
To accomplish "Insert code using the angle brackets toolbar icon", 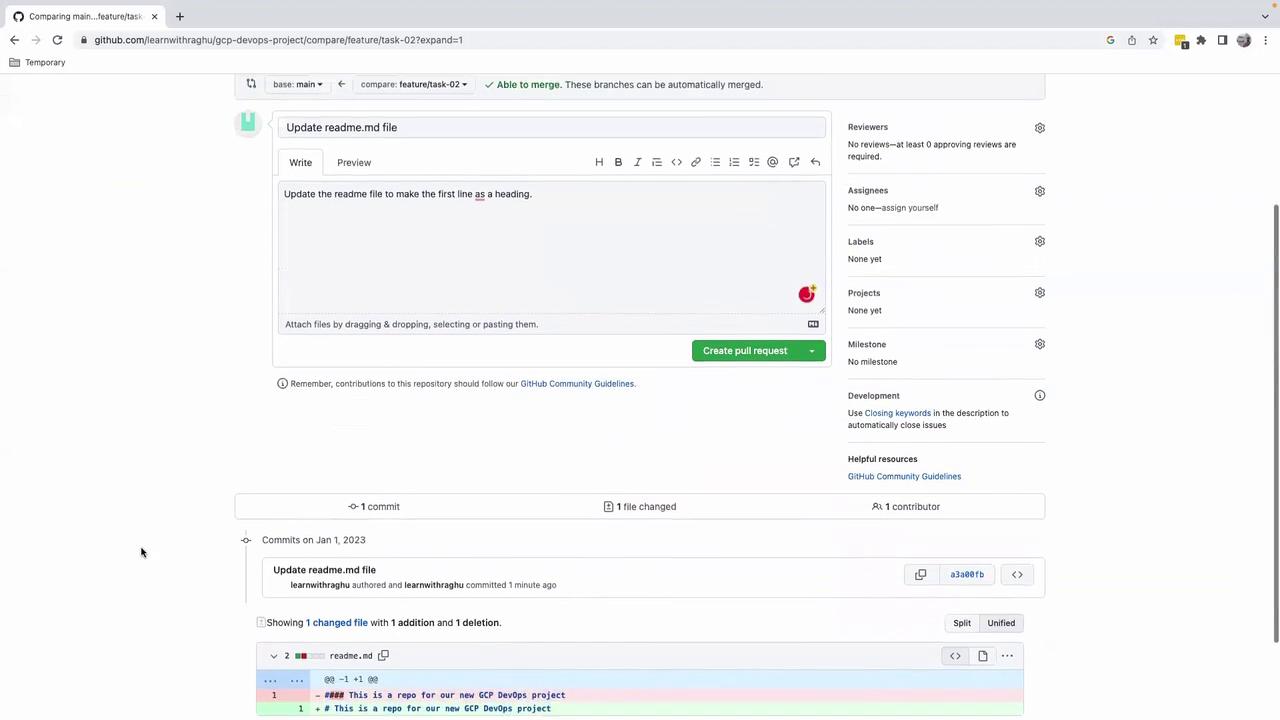I will [x=676, y=162].
